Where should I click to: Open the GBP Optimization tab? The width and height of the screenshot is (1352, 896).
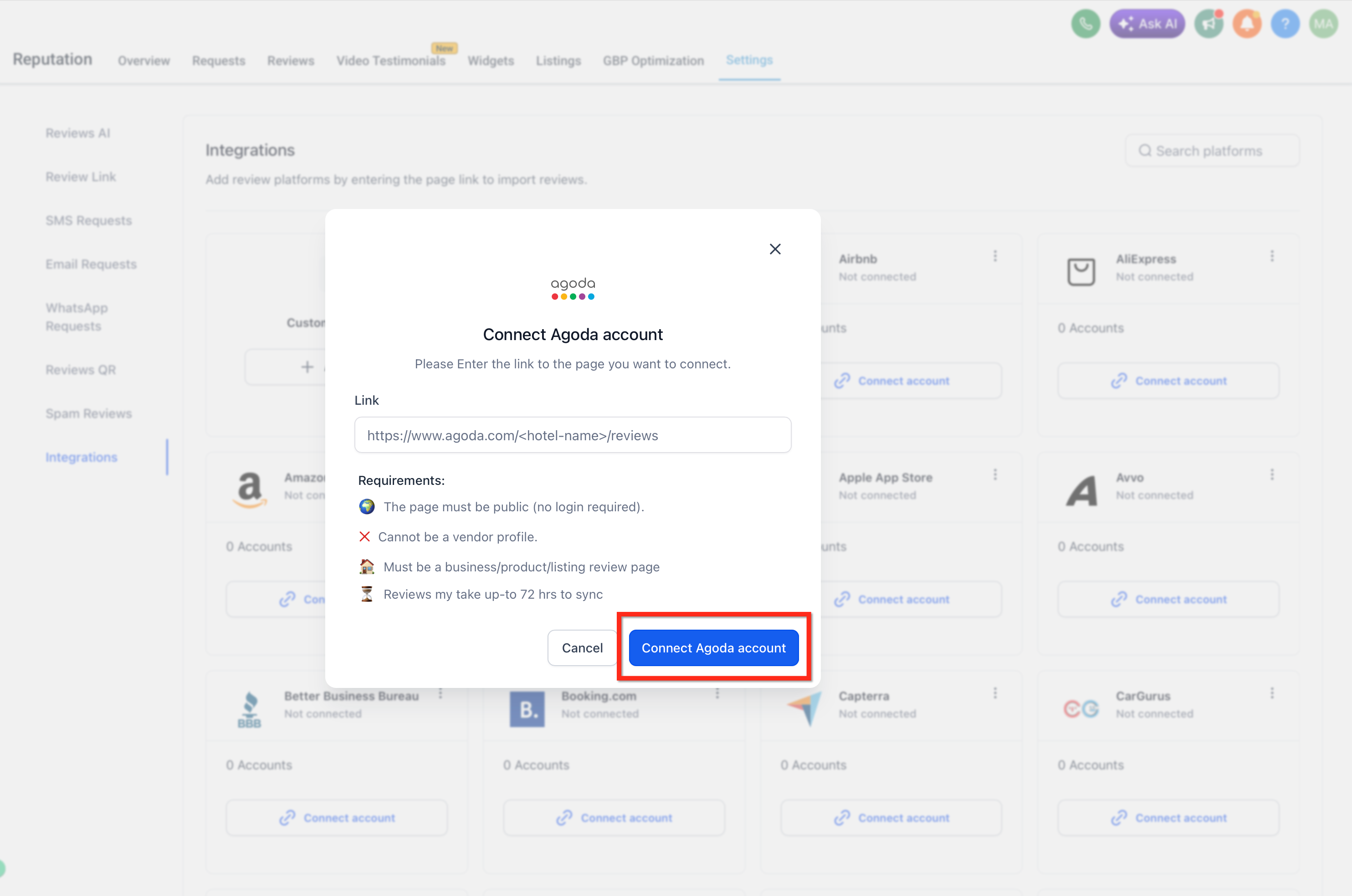tap(653, 61)
